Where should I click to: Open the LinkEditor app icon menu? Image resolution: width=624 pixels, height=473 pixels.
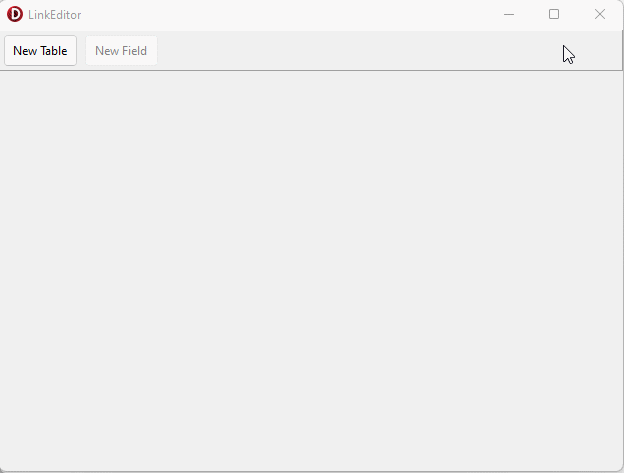pos(15,15)
